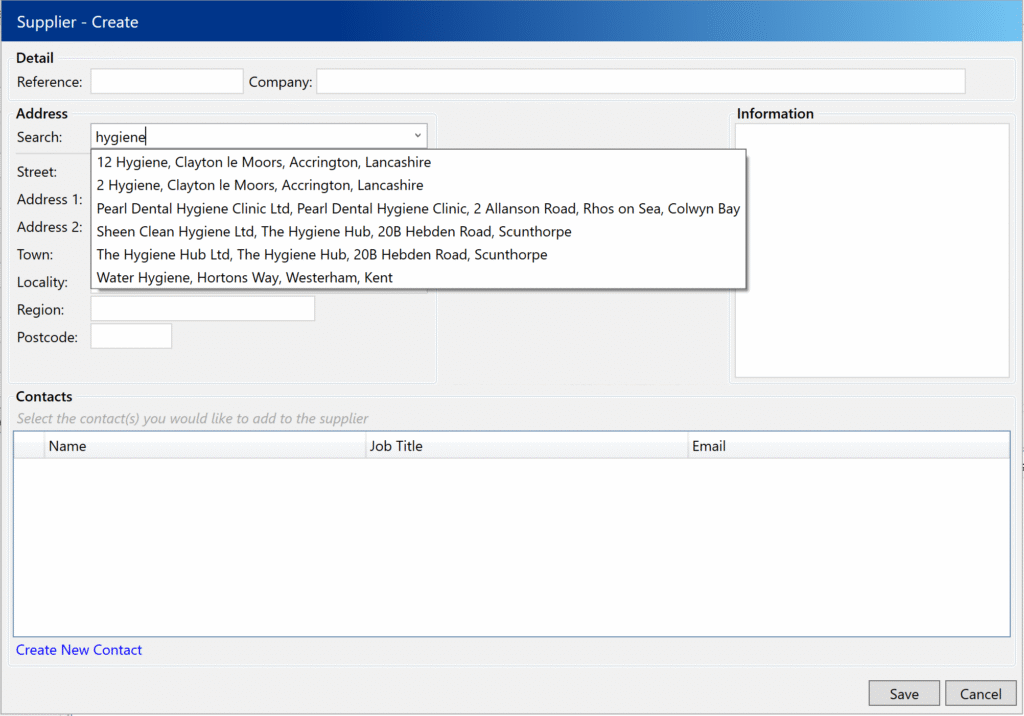This screenshot has width=1024, height=716.
Task: Select '2 Hygiene, Clayton le Moors' suggestion
Action: 260,185
